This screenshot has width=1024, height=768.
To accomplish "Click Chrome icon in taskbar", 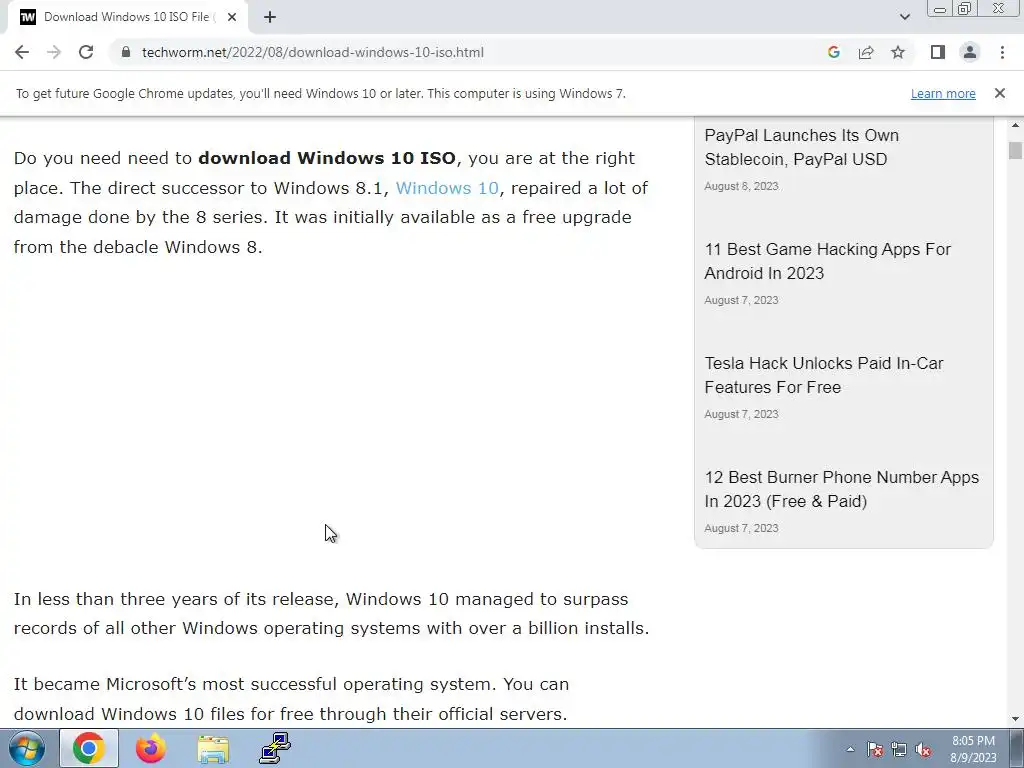I will point(89,748).
